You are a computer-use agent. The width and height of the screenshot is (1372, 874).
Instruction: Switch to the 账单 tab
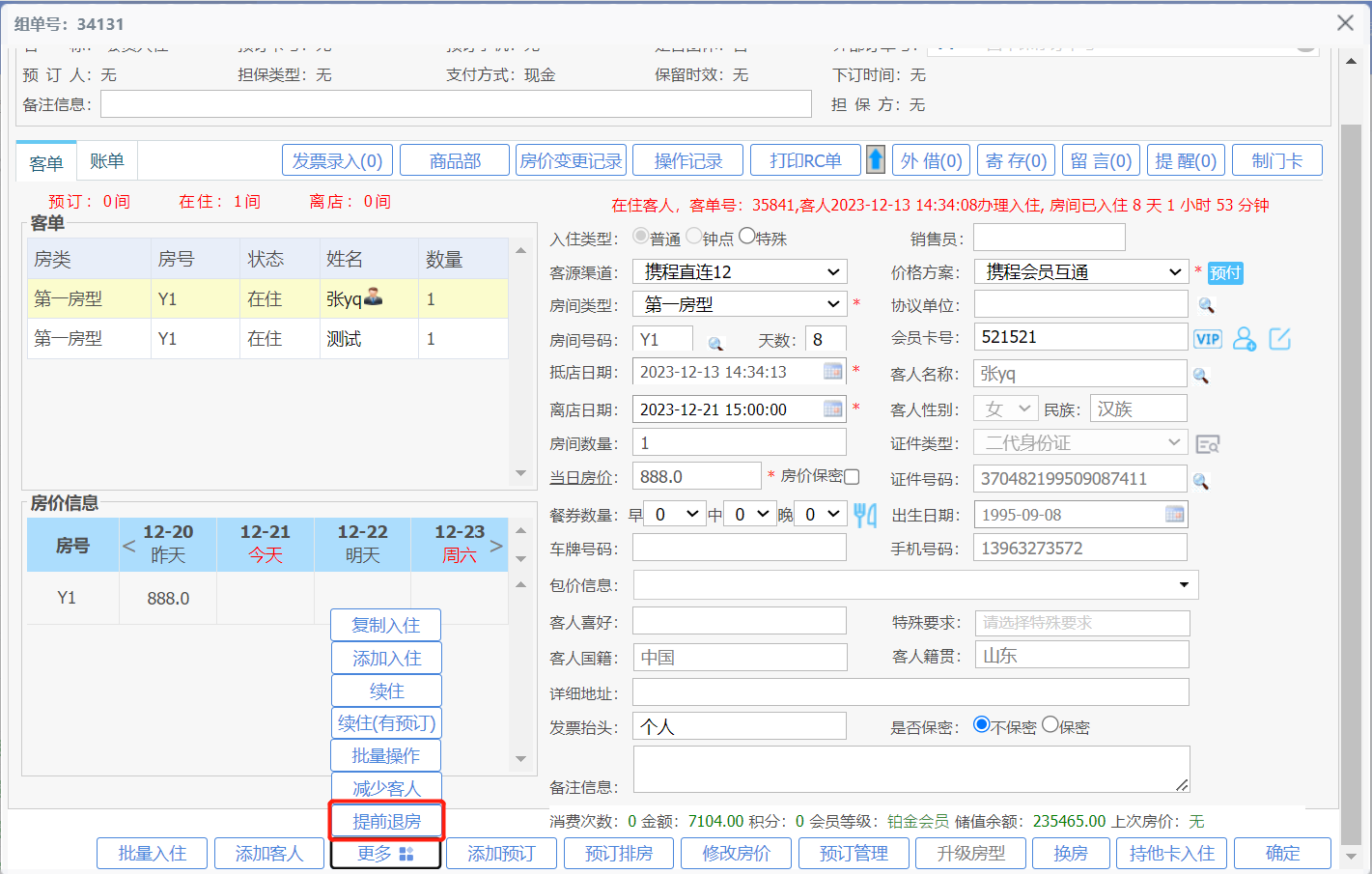pyautogui.click(x=107, y=161)
